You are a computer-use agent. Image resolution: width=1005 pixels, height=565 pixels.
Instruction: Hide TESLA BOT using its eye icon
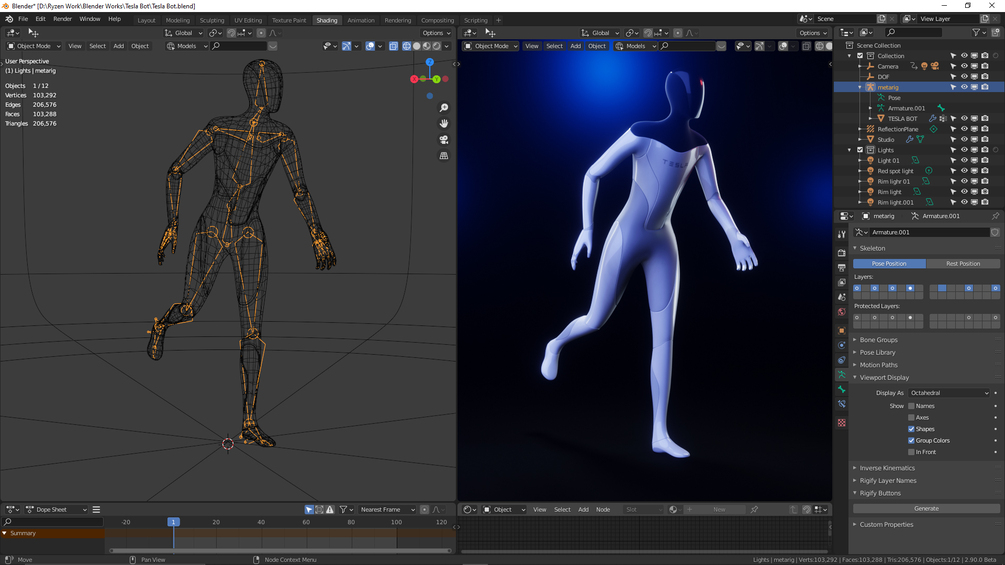pyautogui.click(x=964, y=119)
